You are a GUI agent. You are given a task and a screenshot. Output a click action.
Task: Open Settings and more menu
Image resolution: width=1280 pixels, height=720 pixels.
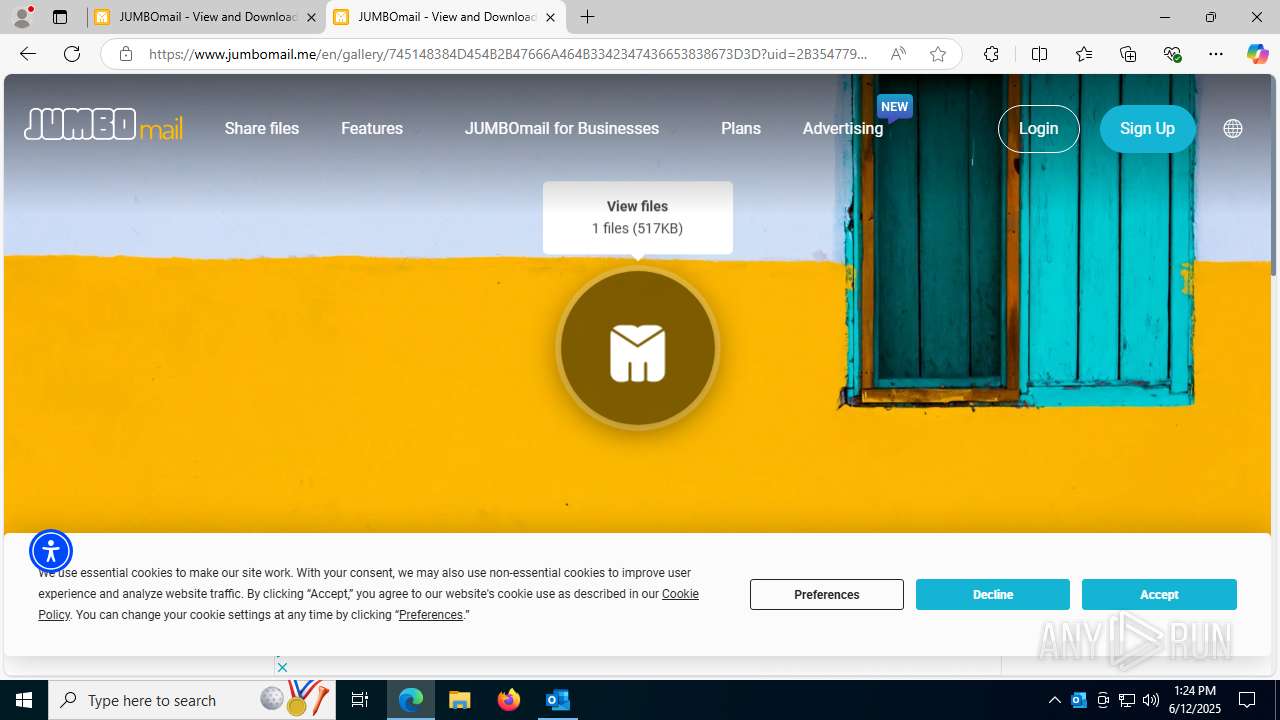pos(1216,54)
